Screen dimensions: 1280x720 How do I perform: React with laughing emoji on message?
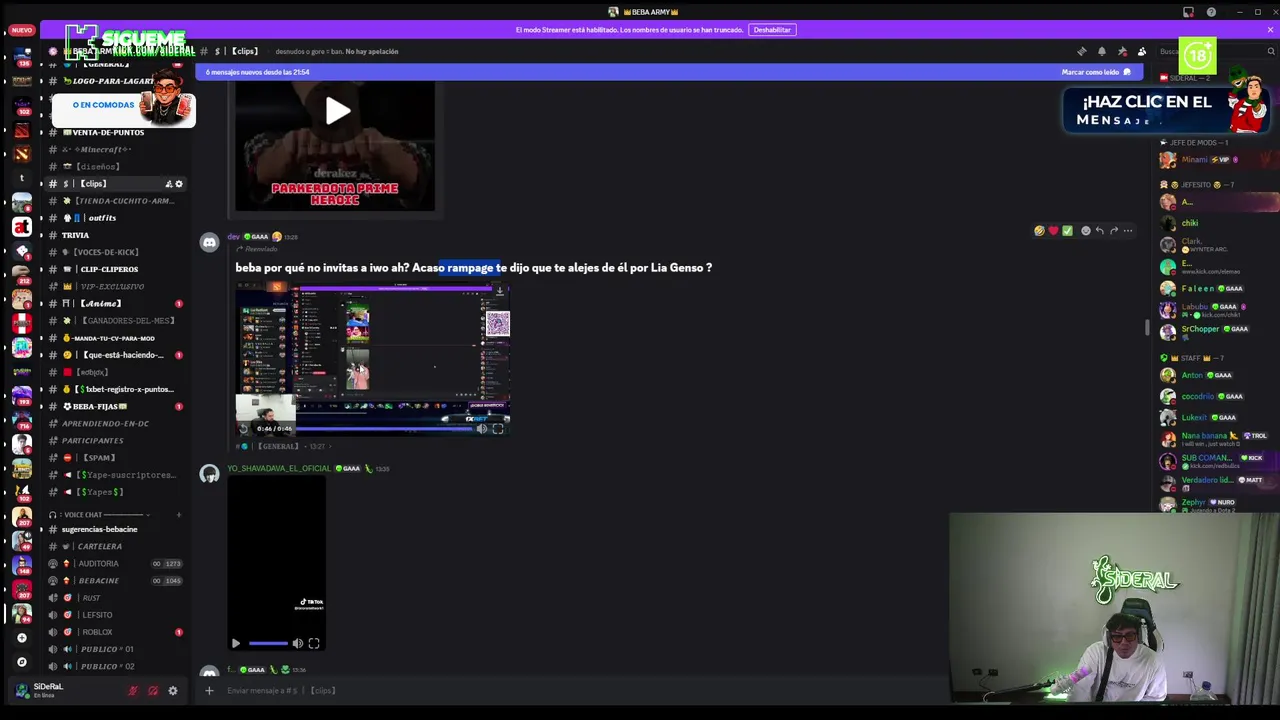coord(1039,231)
